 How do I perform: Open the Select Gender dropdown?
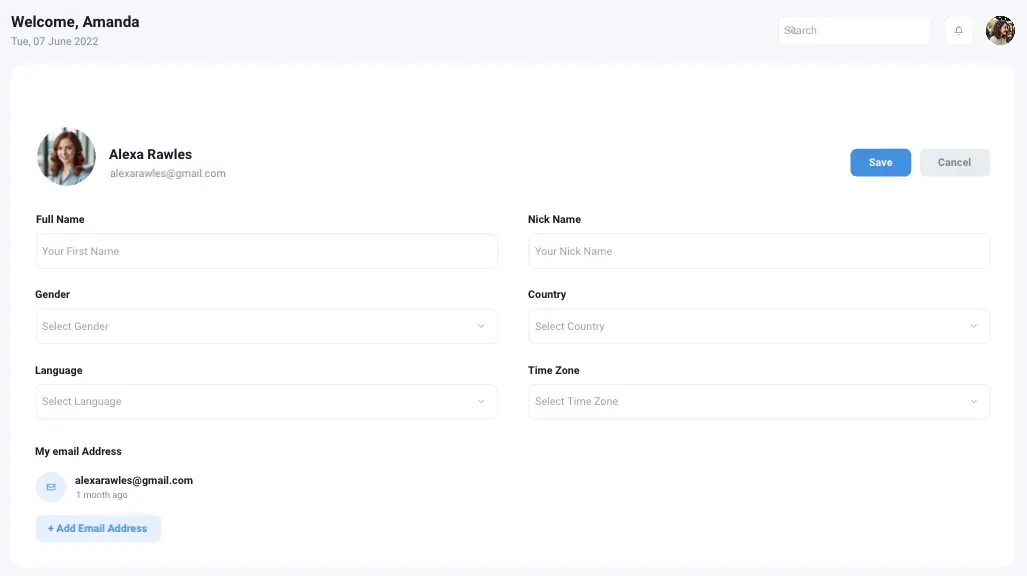[x=267, y=326]
